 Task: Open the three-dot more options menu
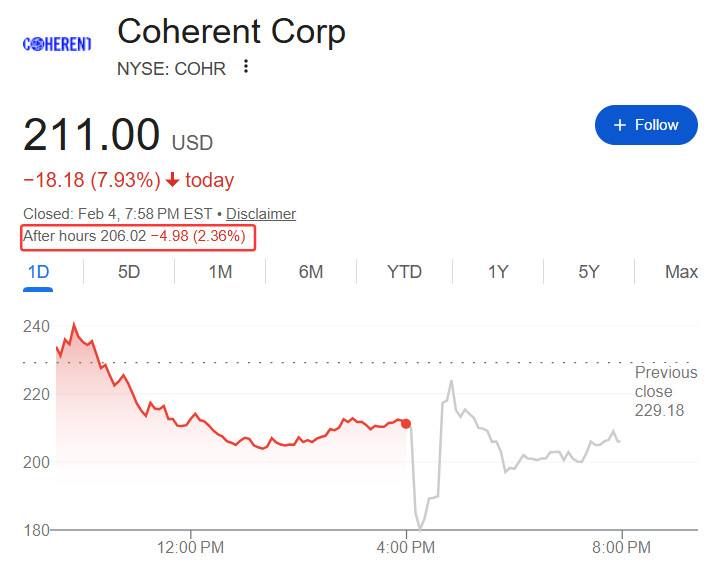pyautogui.click(x=246, y=68)
